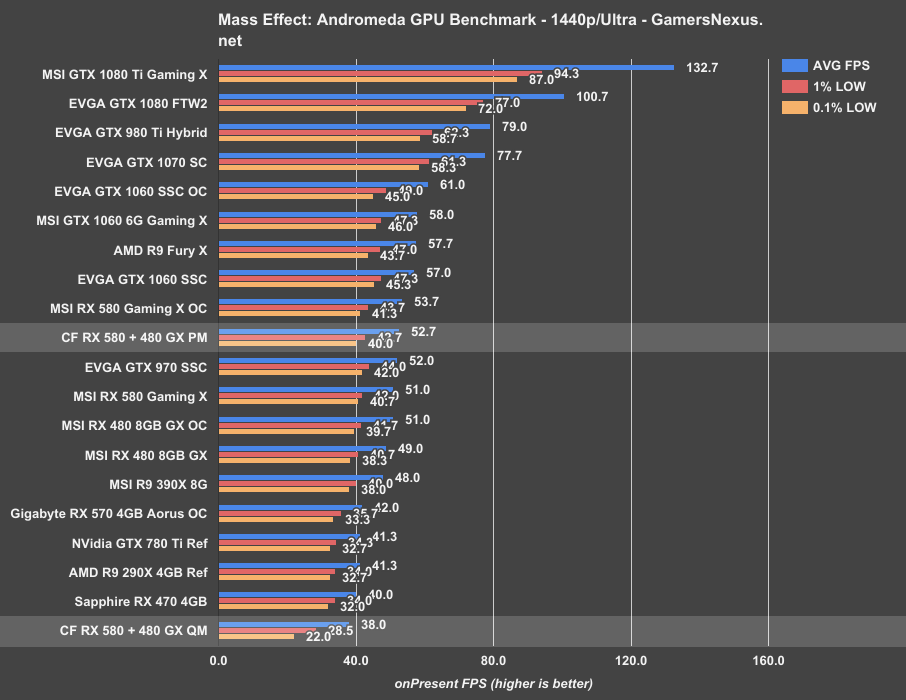Click the MSI R9 390X 8G label
This screenshot has width=906, height=700.
click(158, 484)
